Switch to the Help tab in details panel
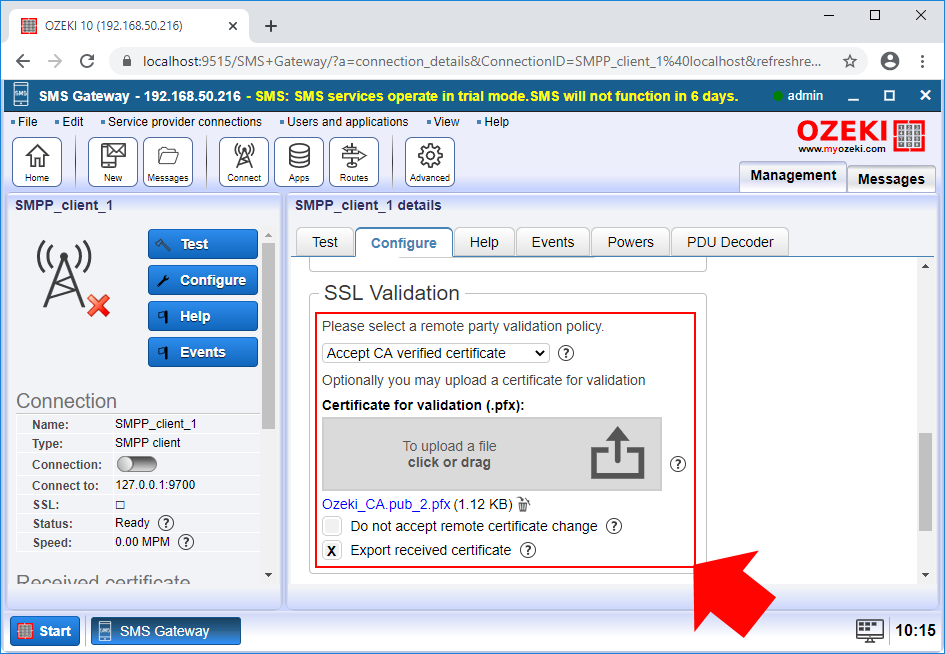This screenshot has height=654, width=945. click(x=484, y=242)
